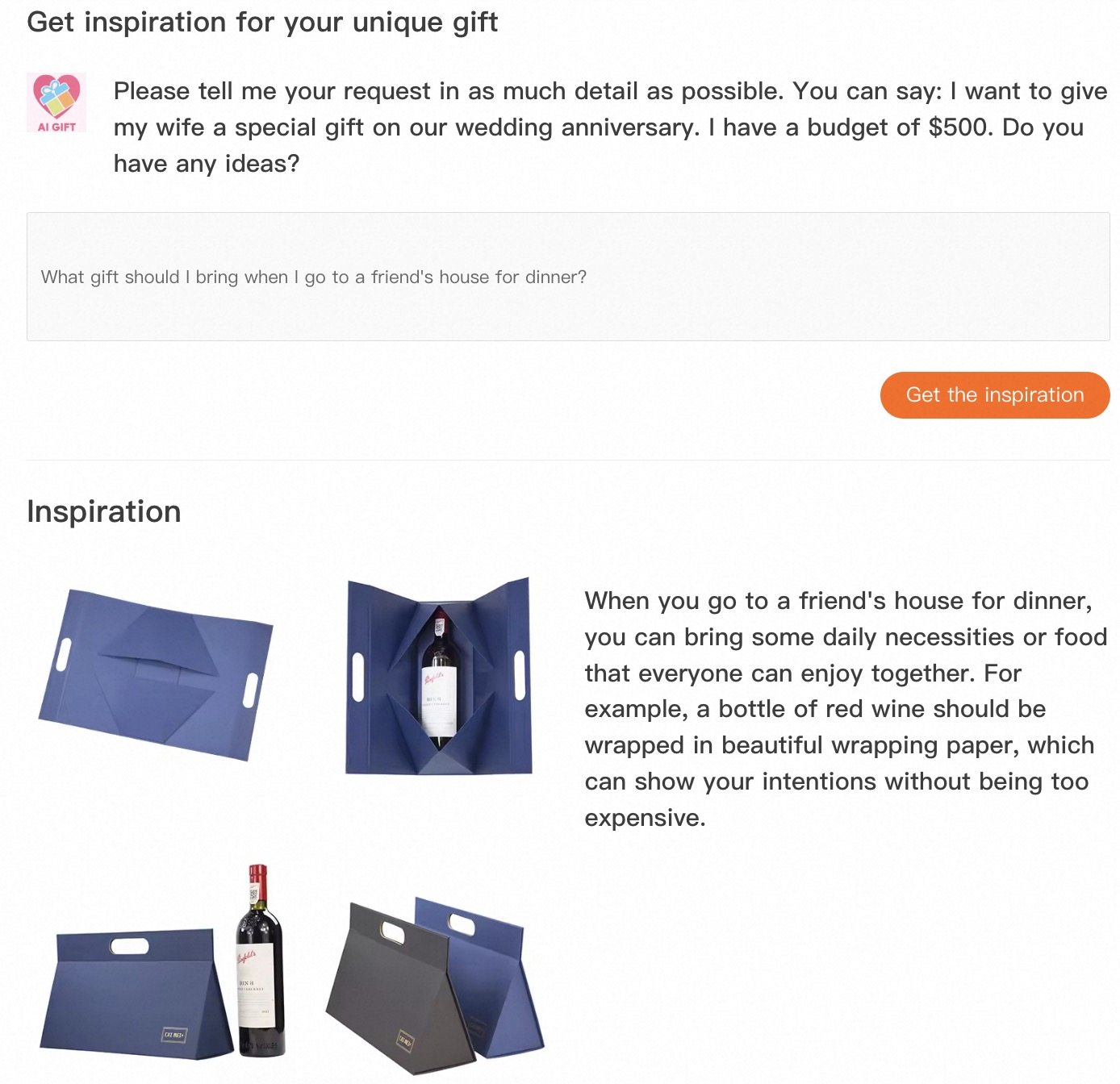Click the left handle slot of the flat box
Screen dimensions: 1120x1084
[x=63, y=654]
